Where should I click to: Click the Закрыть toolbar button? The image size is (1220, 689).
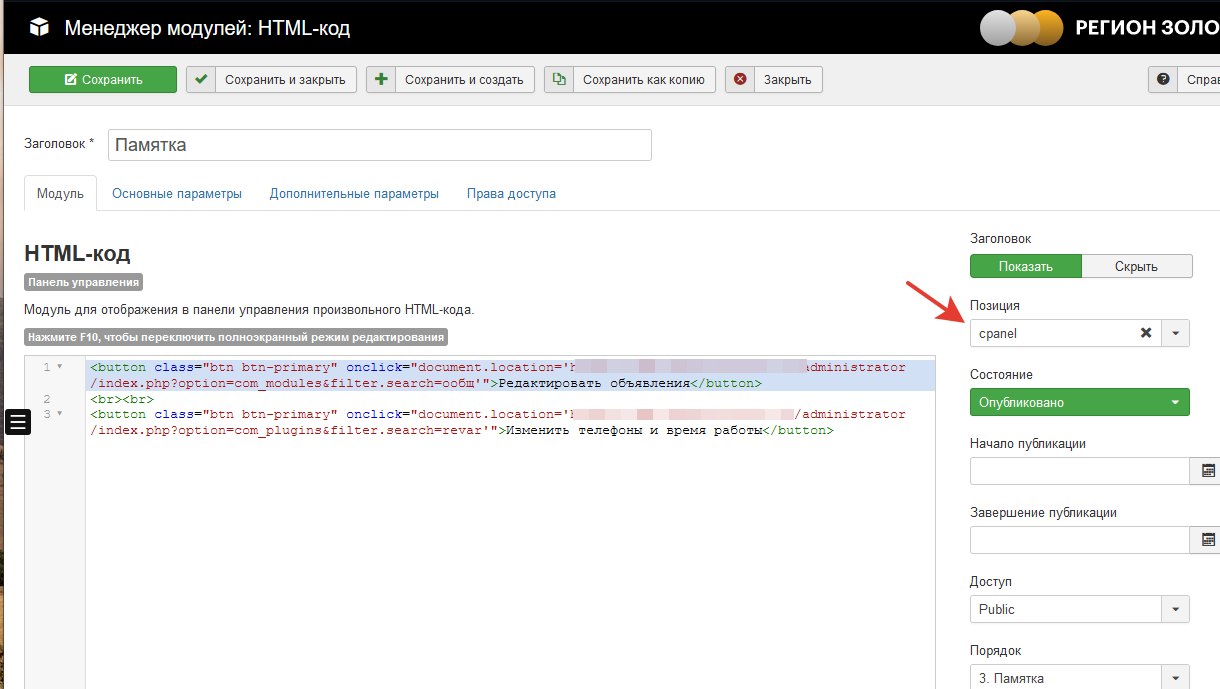(x=774, y=80)
